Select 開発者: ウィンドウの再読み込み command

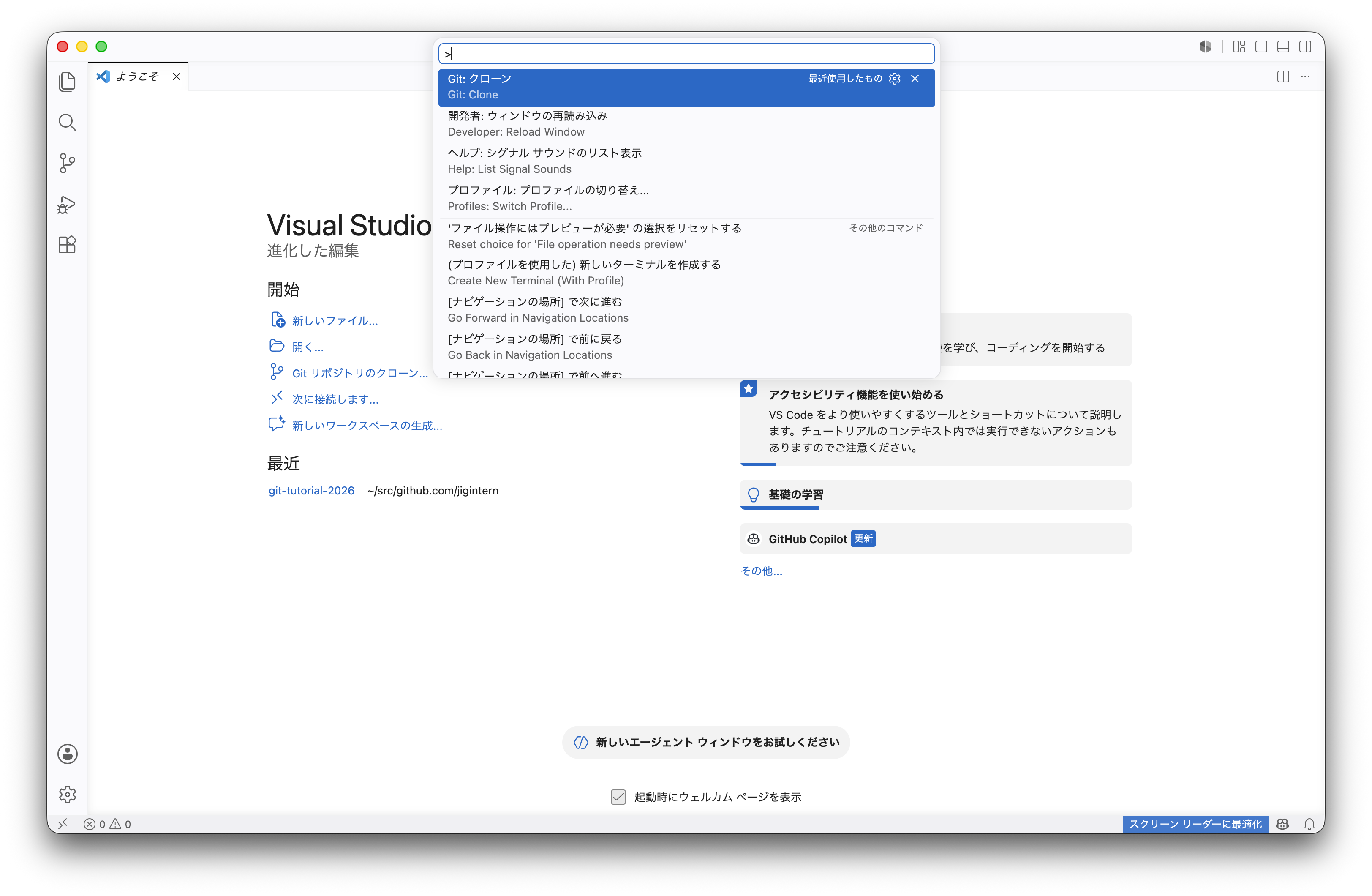coord(686,124)
